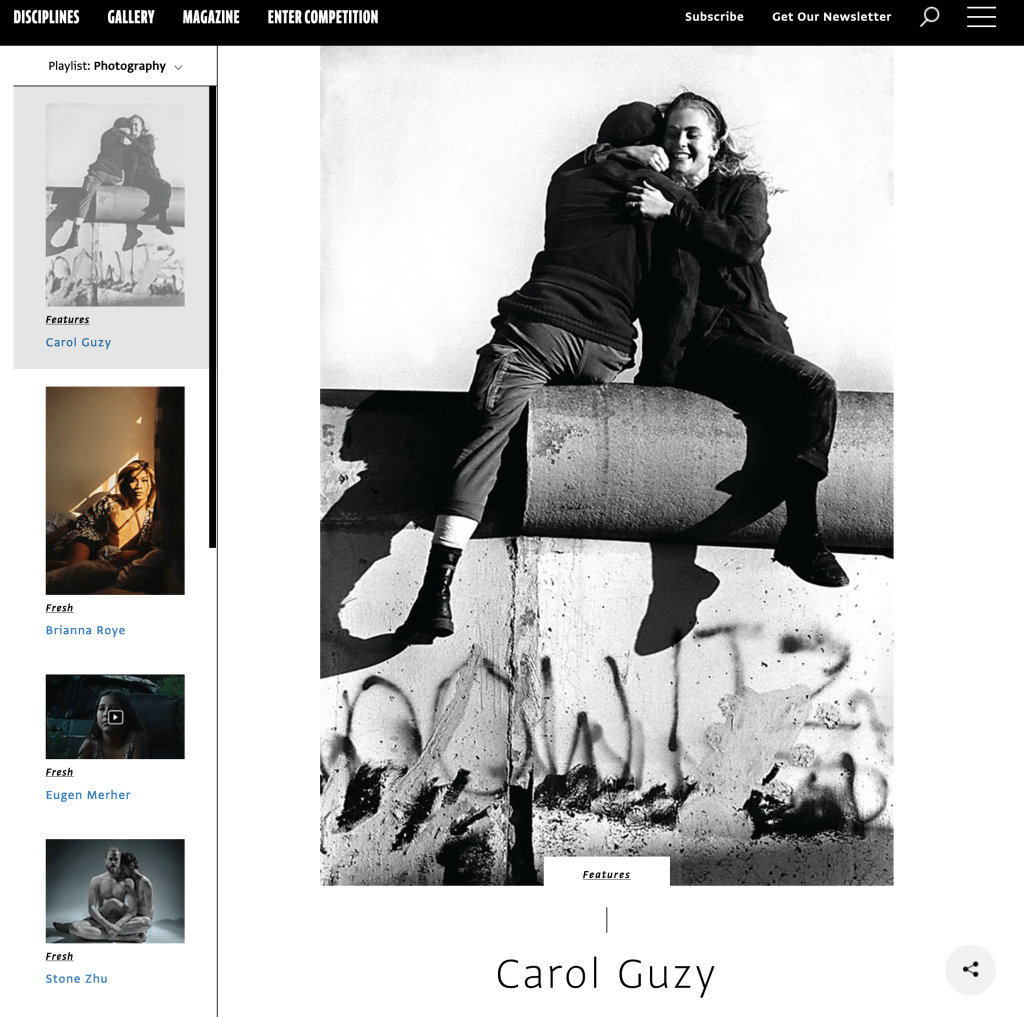This screenshot has width=1024, height=1017.
Task: Click the share icon button
Action: point(970,969)
